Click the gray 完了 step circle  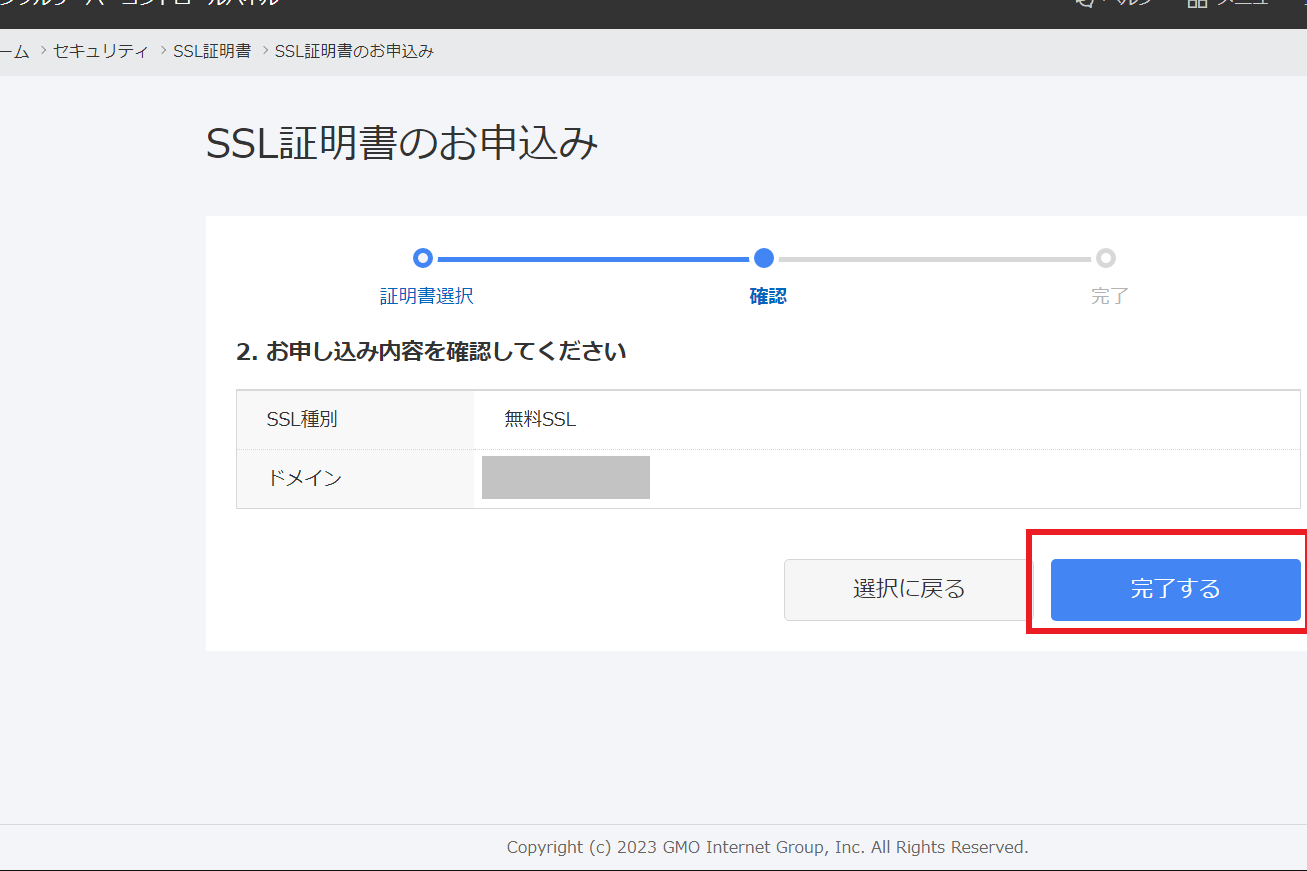click(1105, 258)
